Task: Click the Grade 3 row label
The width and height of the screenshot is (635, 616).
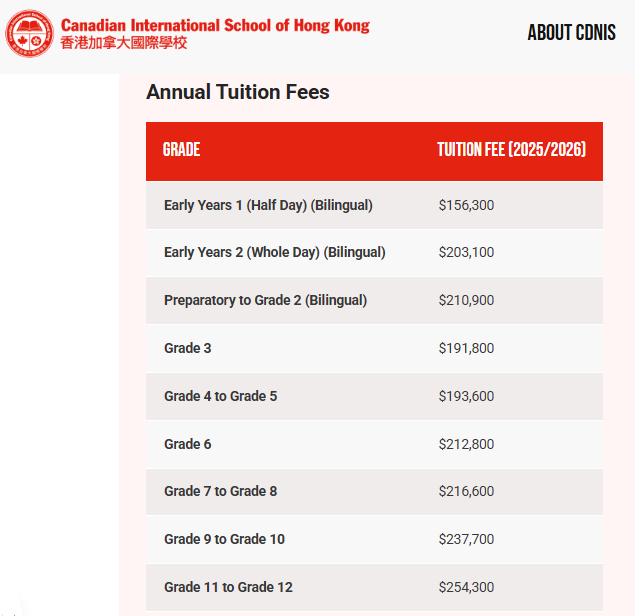Action: (x=188, y=348)
